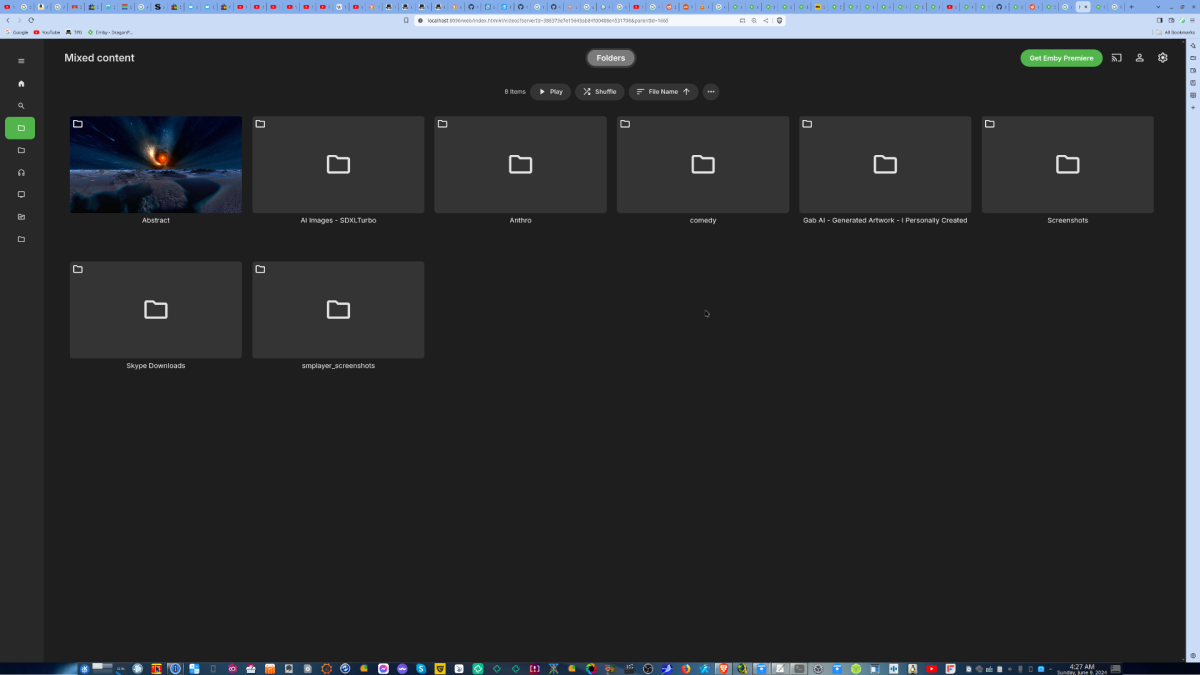Select the music library headphones icon
This screenshot has width=1200, height=675.
click(20, 172)
